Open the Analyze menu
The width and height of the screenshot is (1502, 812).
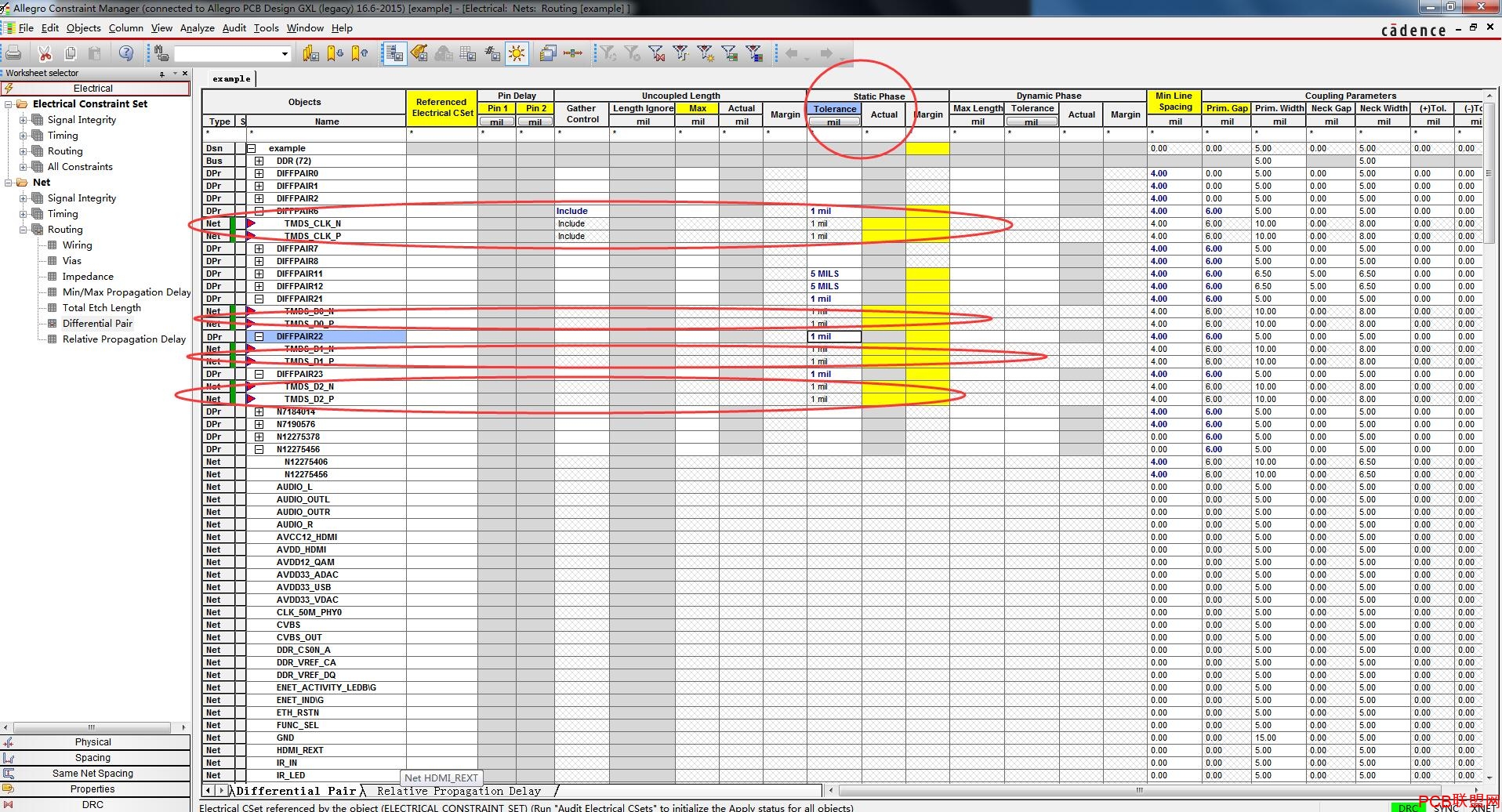click(197, 27)
